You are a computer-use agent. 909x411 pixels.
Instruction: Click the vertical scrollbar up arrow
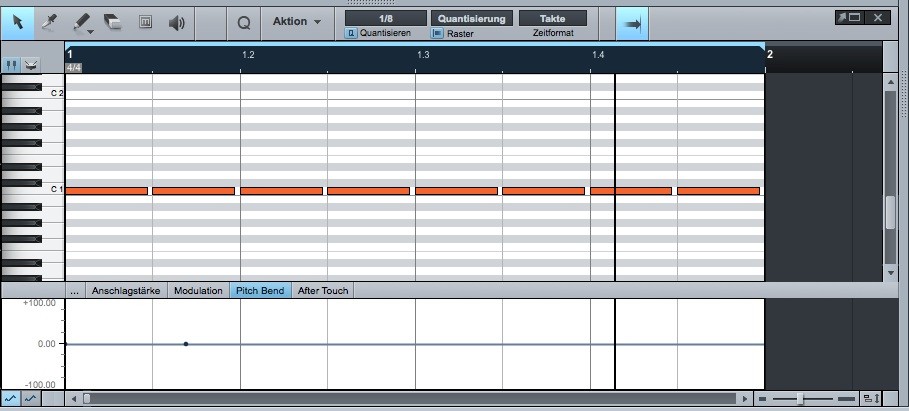pos(891,82)
